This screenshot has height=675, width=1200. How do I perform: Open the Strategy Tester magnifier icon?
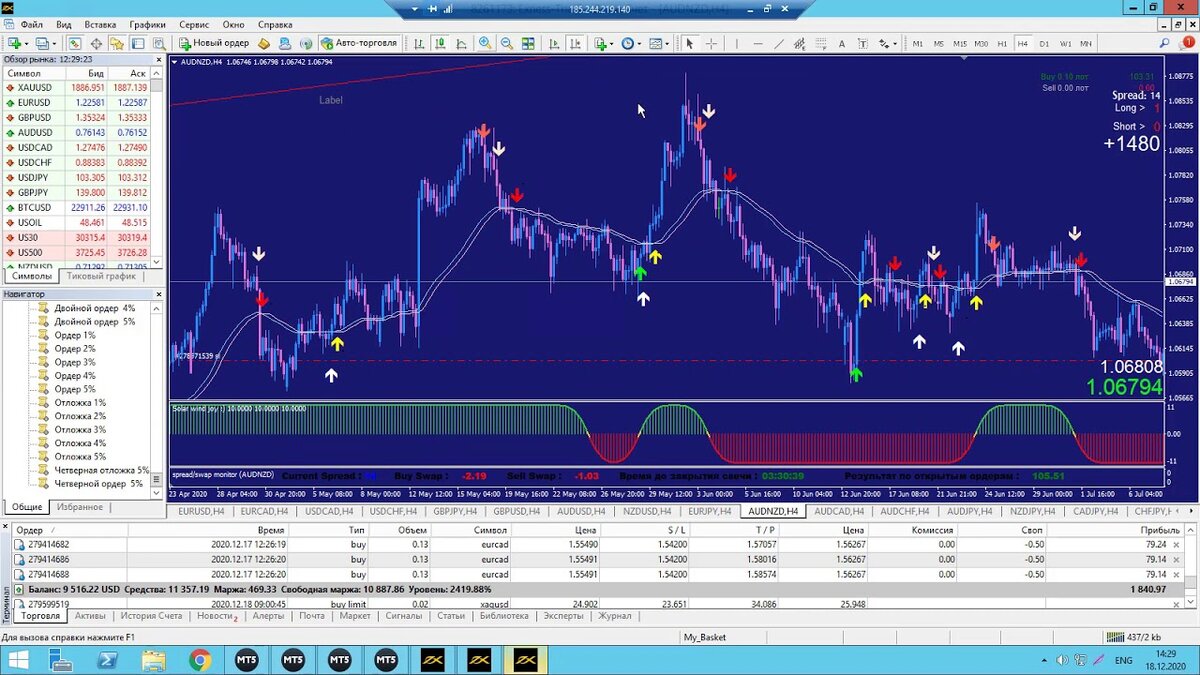click(x=159, y=43)
